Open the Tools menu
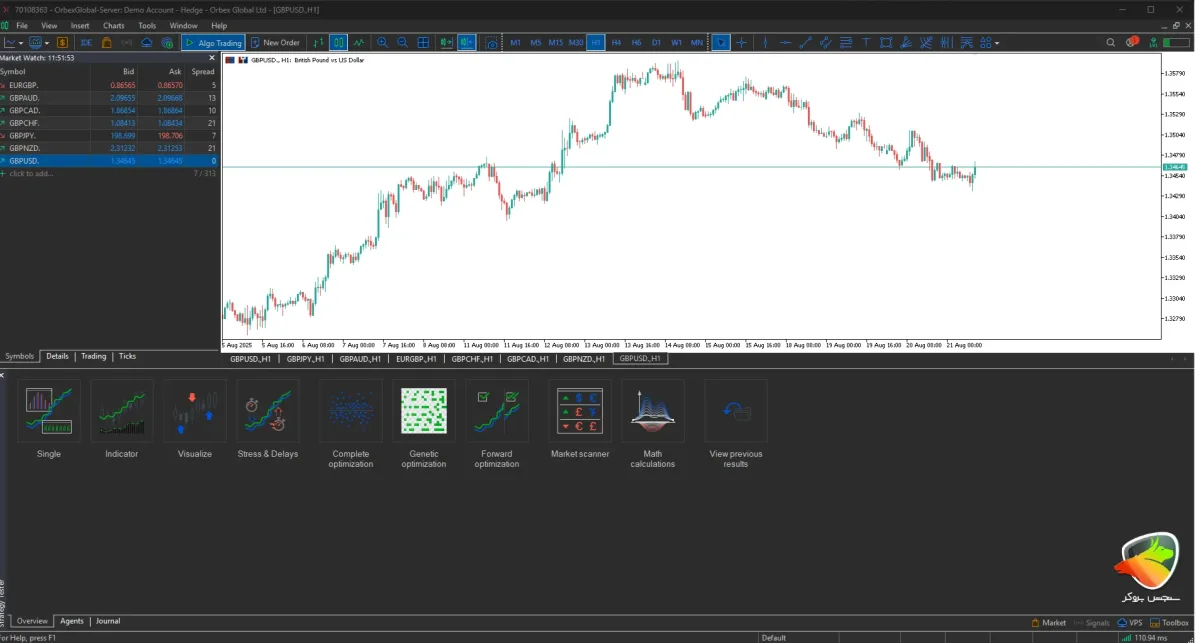The width and height of the screenshot is (1200, 643). (x=147, y=25)
